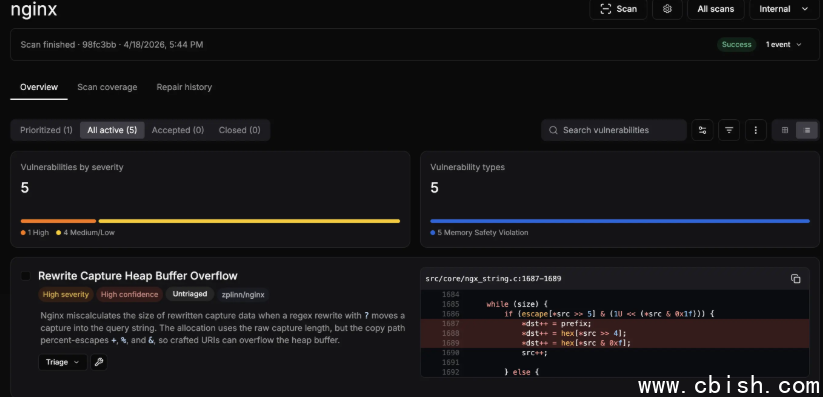Click the 4 Medium/Low legend entry

[85, 233]
